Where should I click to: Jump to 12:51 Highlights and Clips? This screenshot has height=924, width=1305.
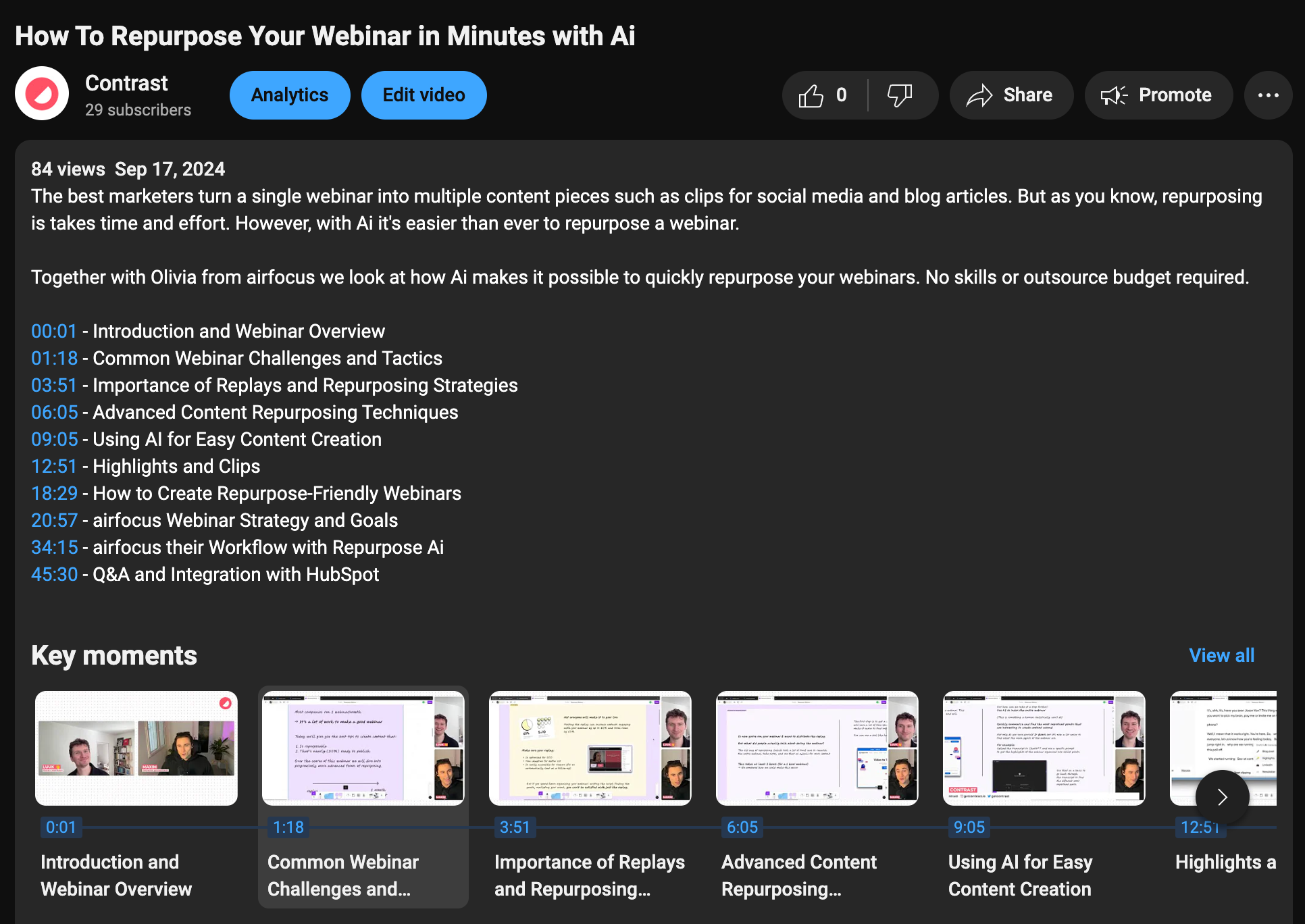tap(54, 466)
